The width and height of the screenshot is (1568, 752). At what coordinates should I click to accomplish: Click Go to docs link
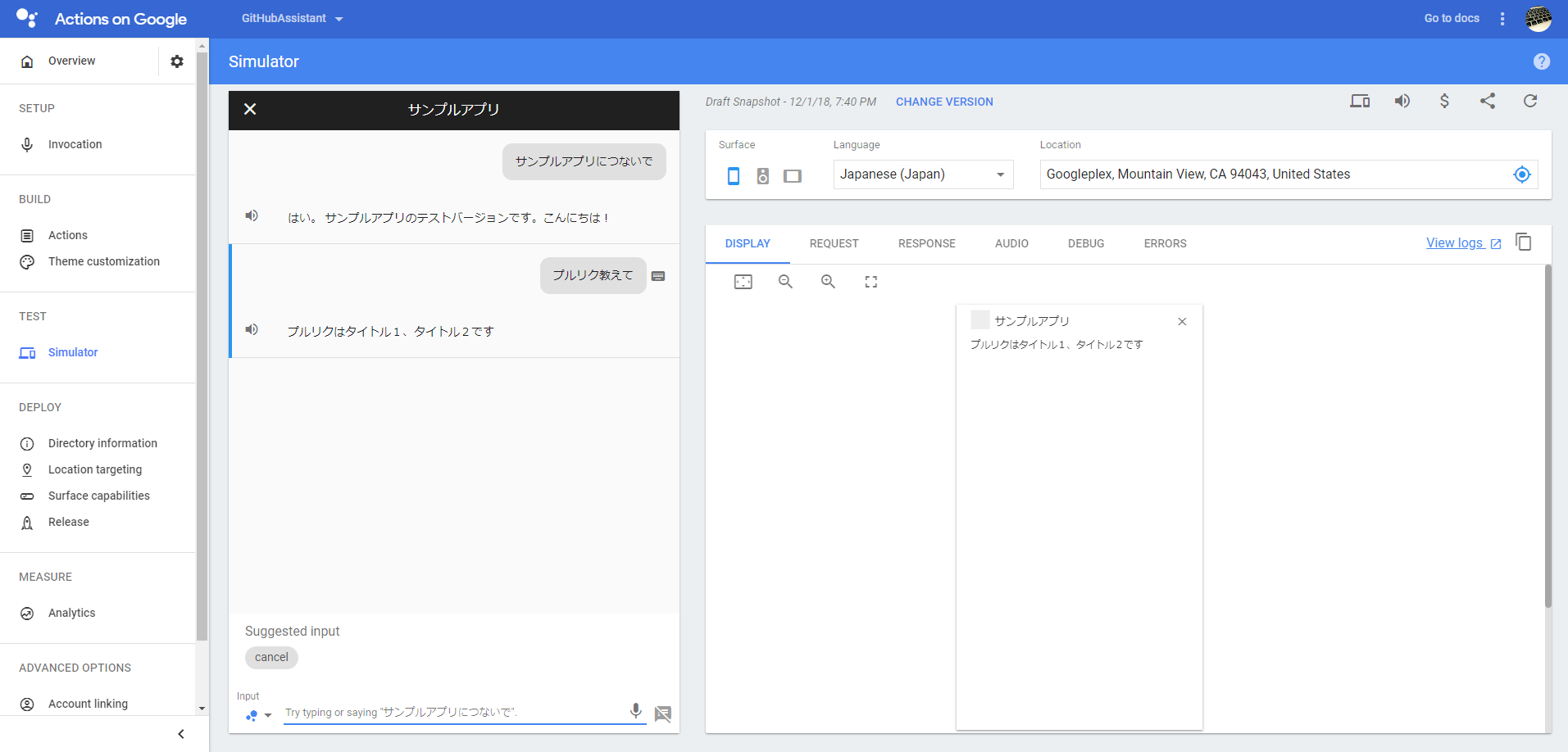[1452, 18]
